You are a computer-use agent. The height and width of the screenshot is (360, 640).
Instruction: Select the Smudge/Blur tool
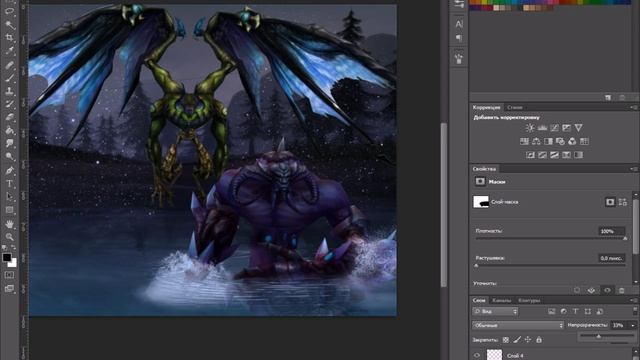coord(10,144)
